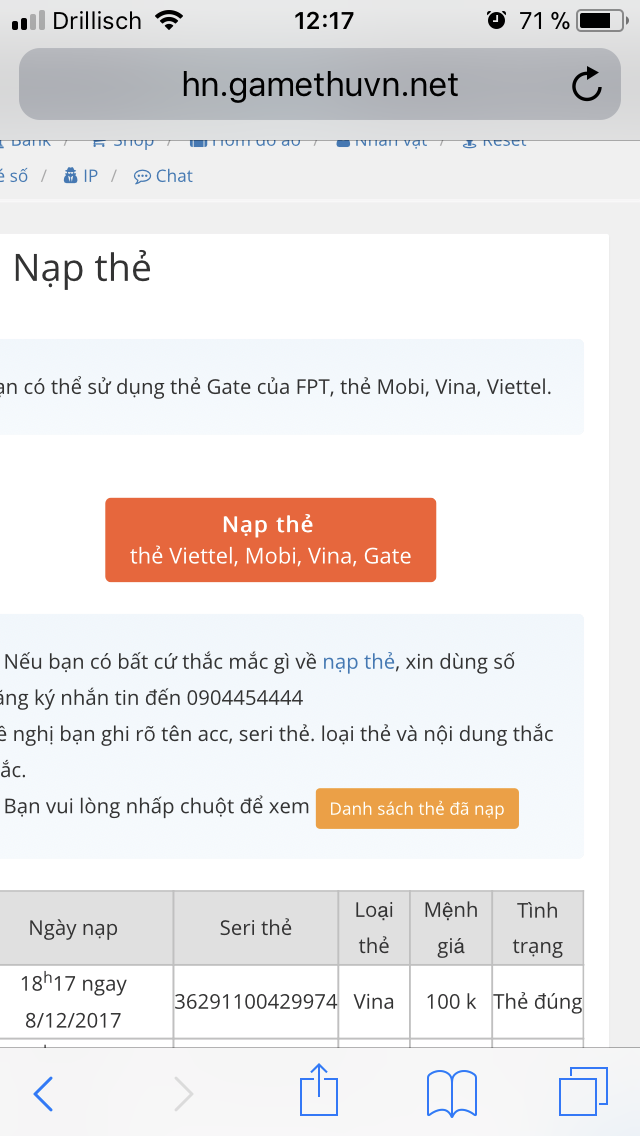
Task: Click the address bar showing hn.gamethuvn.net
Action: pos(318,85)
